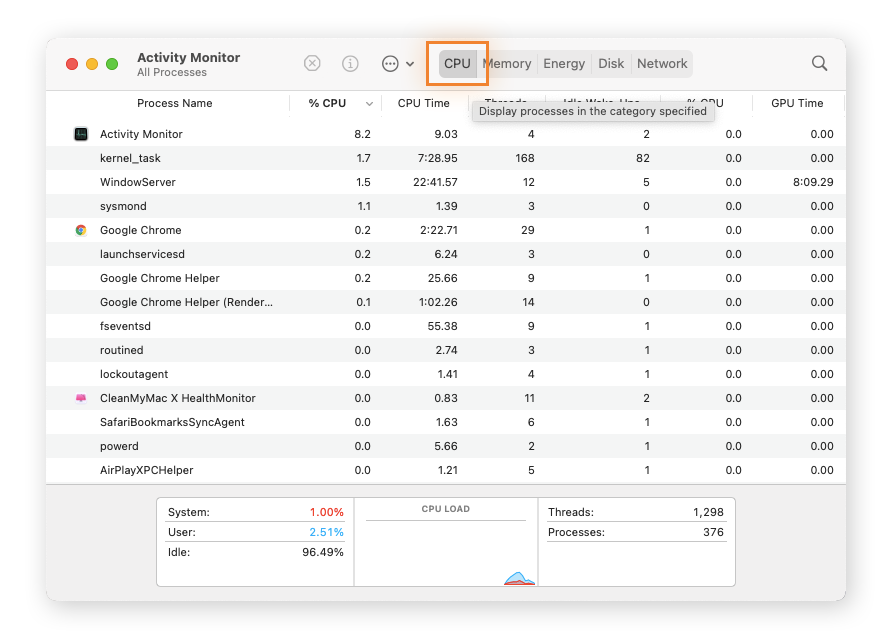Switch to the Network tab
Viewport: 891px width, 643px height.
tap(662, 63)
